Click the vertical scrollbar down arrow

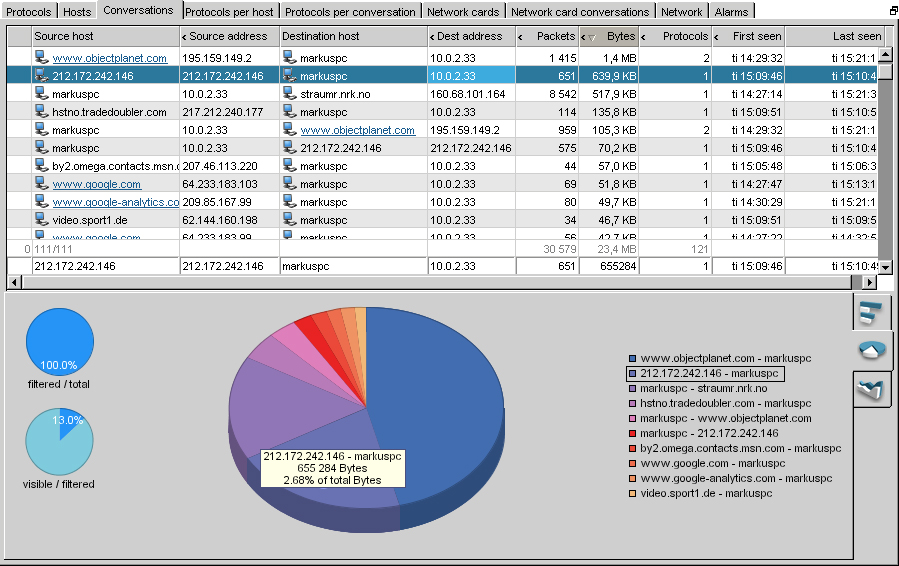[886, 267]
